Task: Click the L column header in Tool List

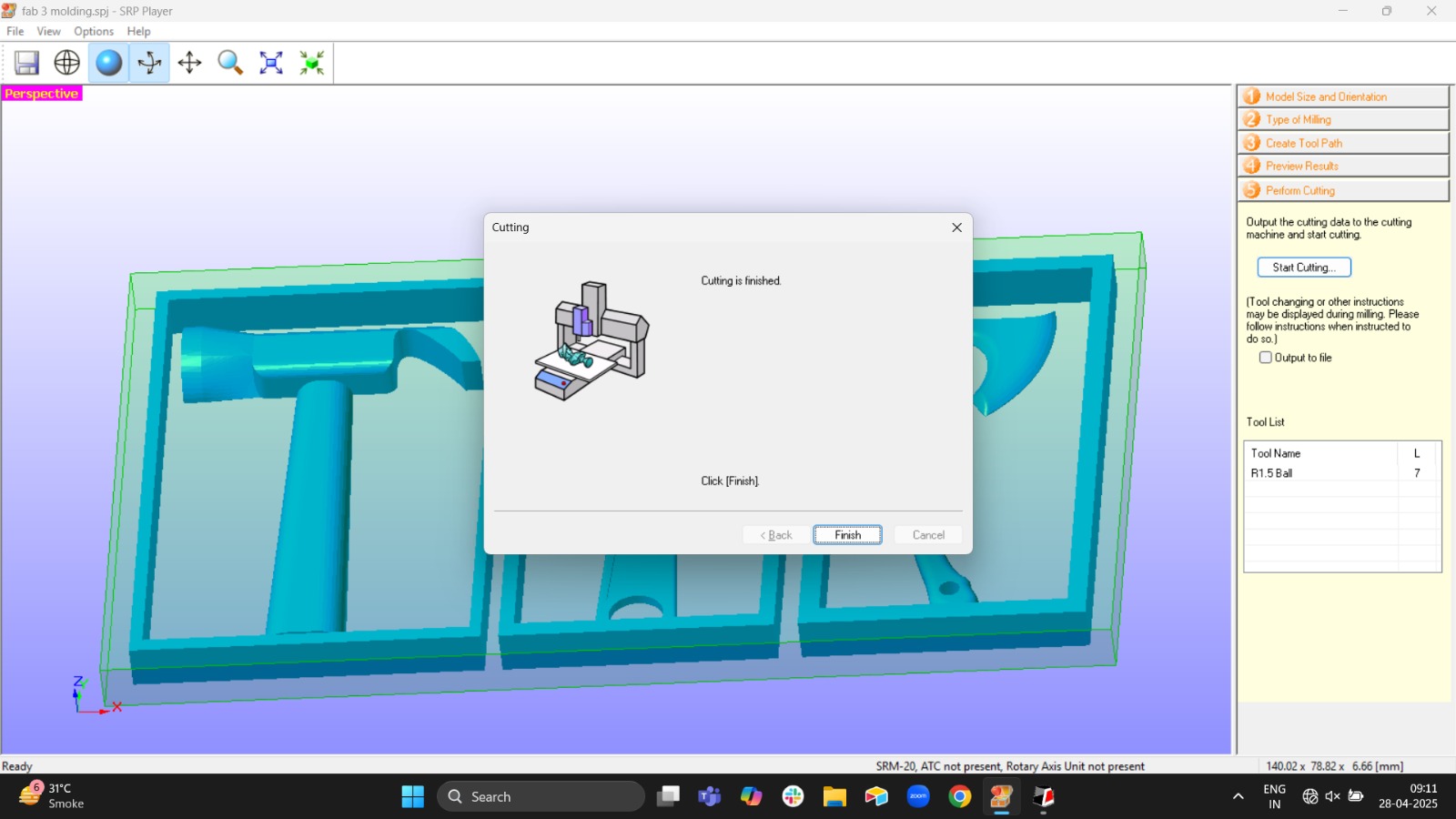Action: 1419,453
